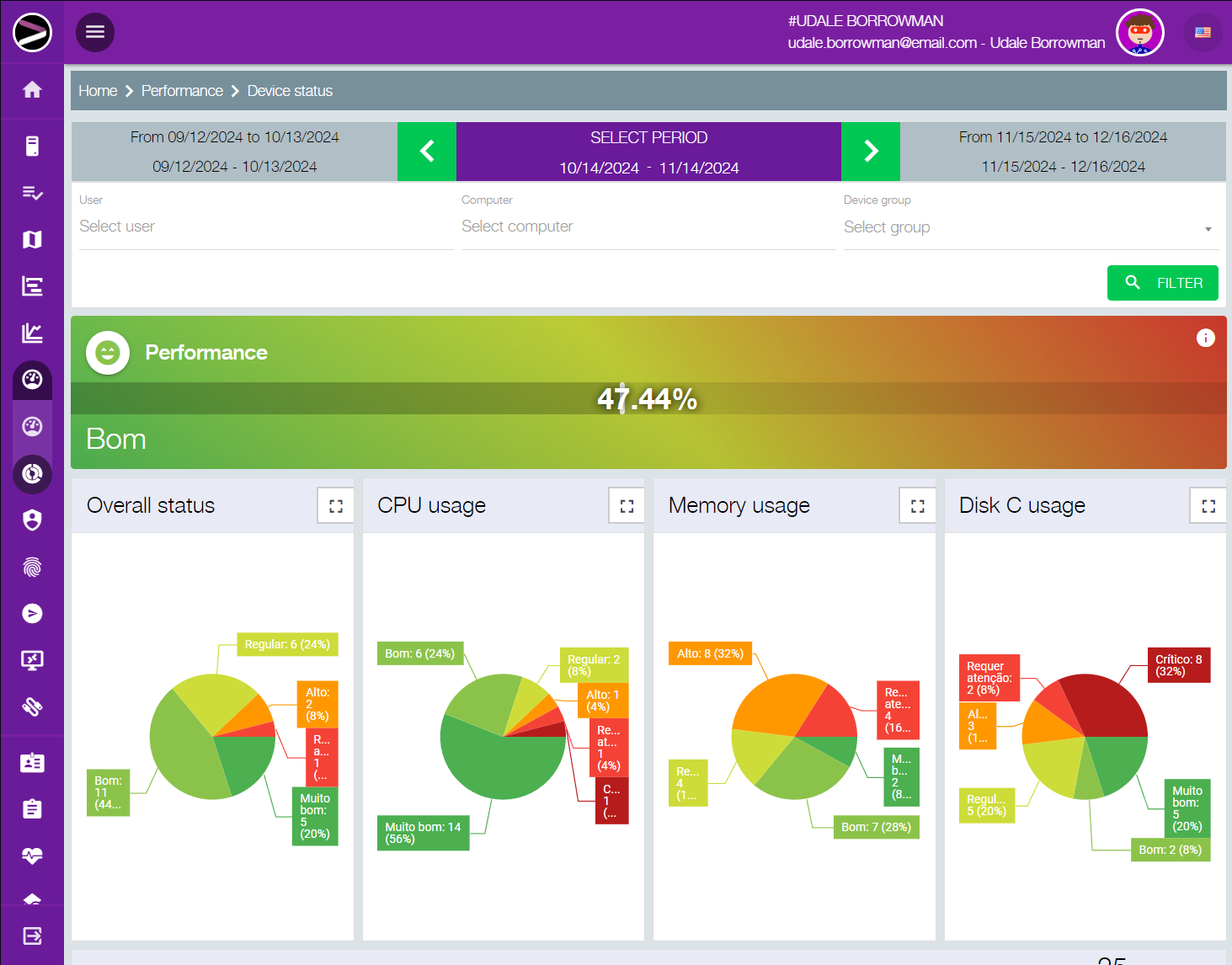Click the Performance breadcrumb link
1232x965 pixels.
[x=182, y=91]
